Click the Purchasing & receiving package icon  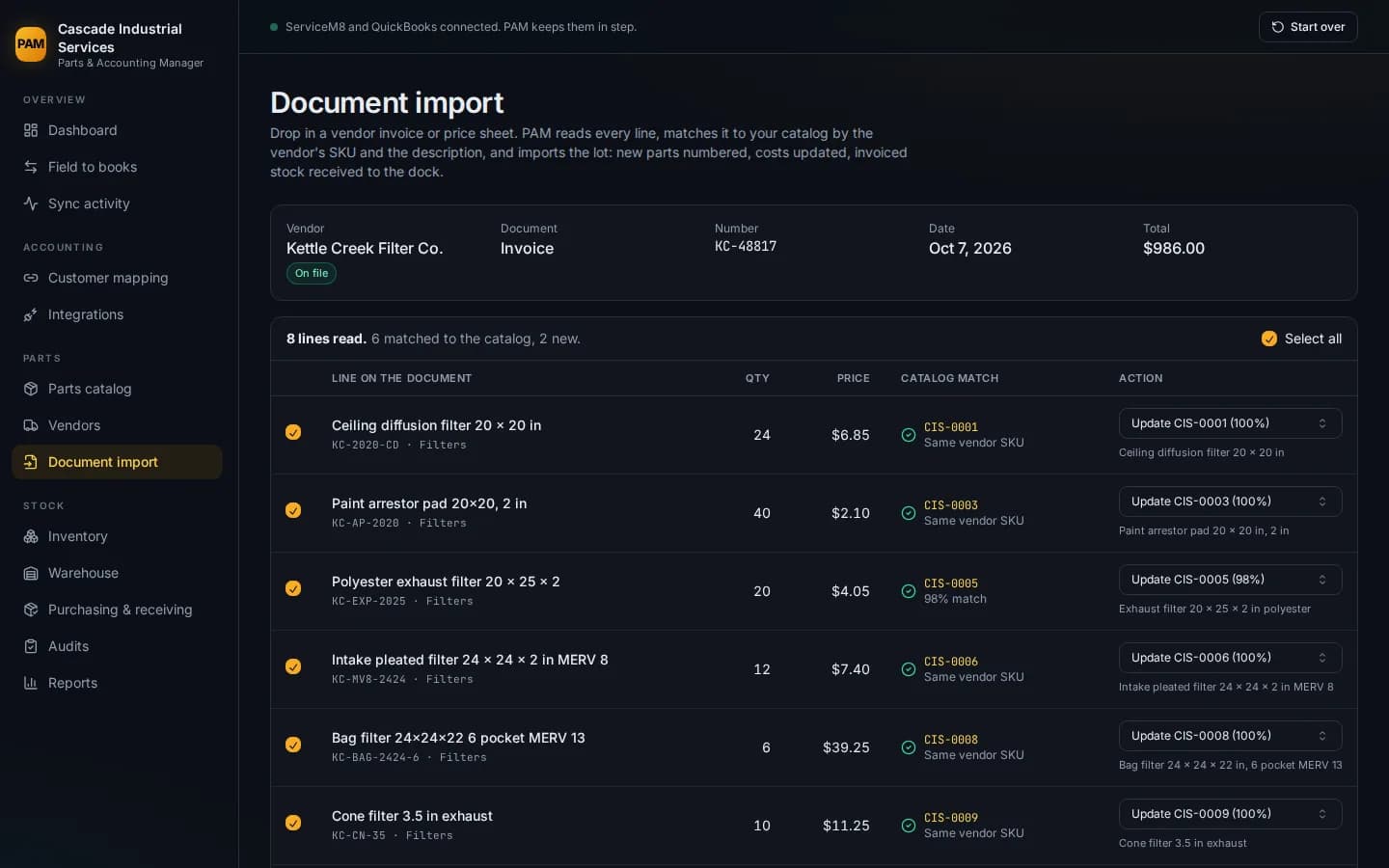[31, 610]
